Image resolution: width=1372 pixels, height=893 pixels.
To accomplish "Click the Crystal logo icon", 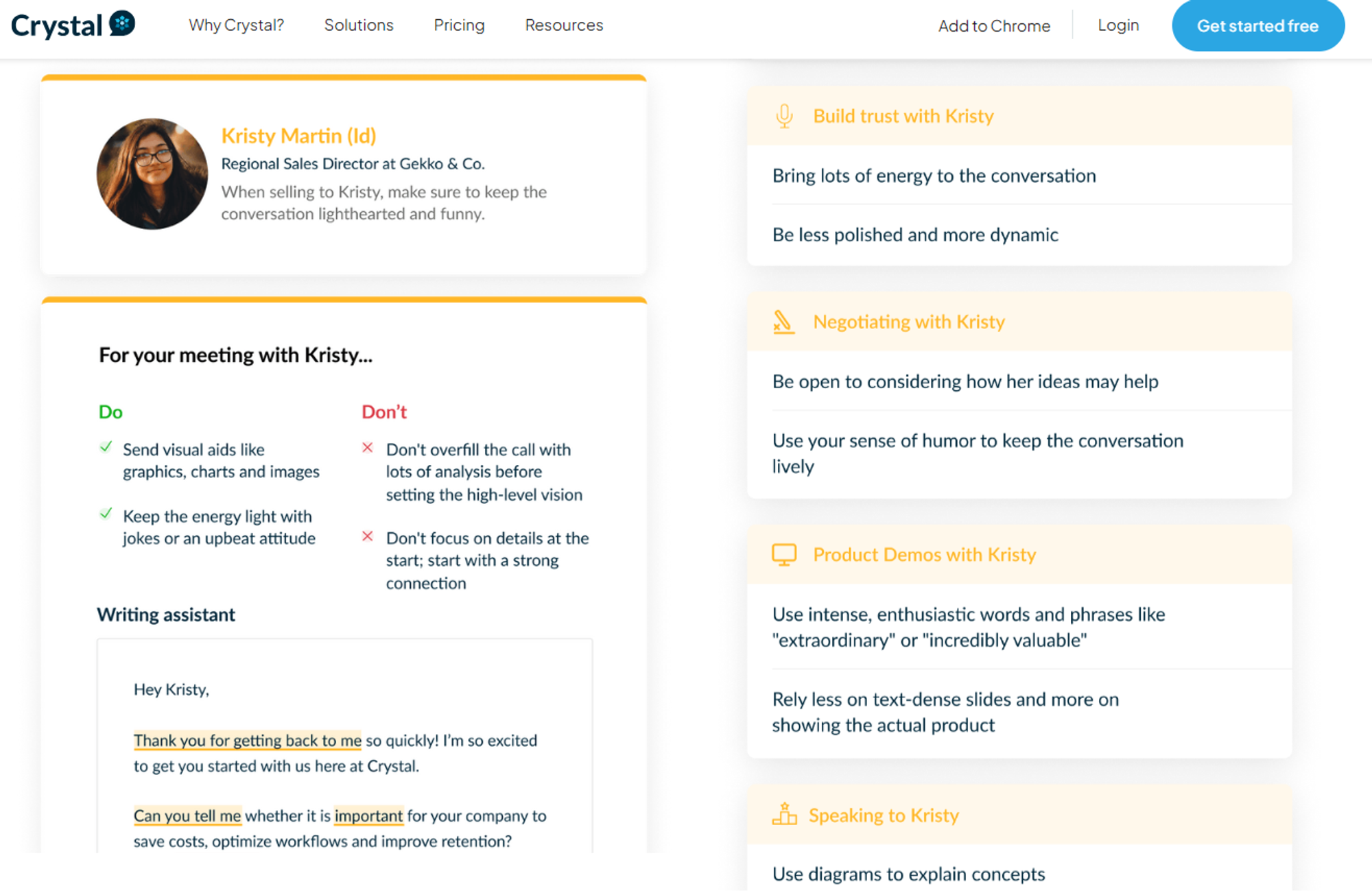I will coord(122,24).
